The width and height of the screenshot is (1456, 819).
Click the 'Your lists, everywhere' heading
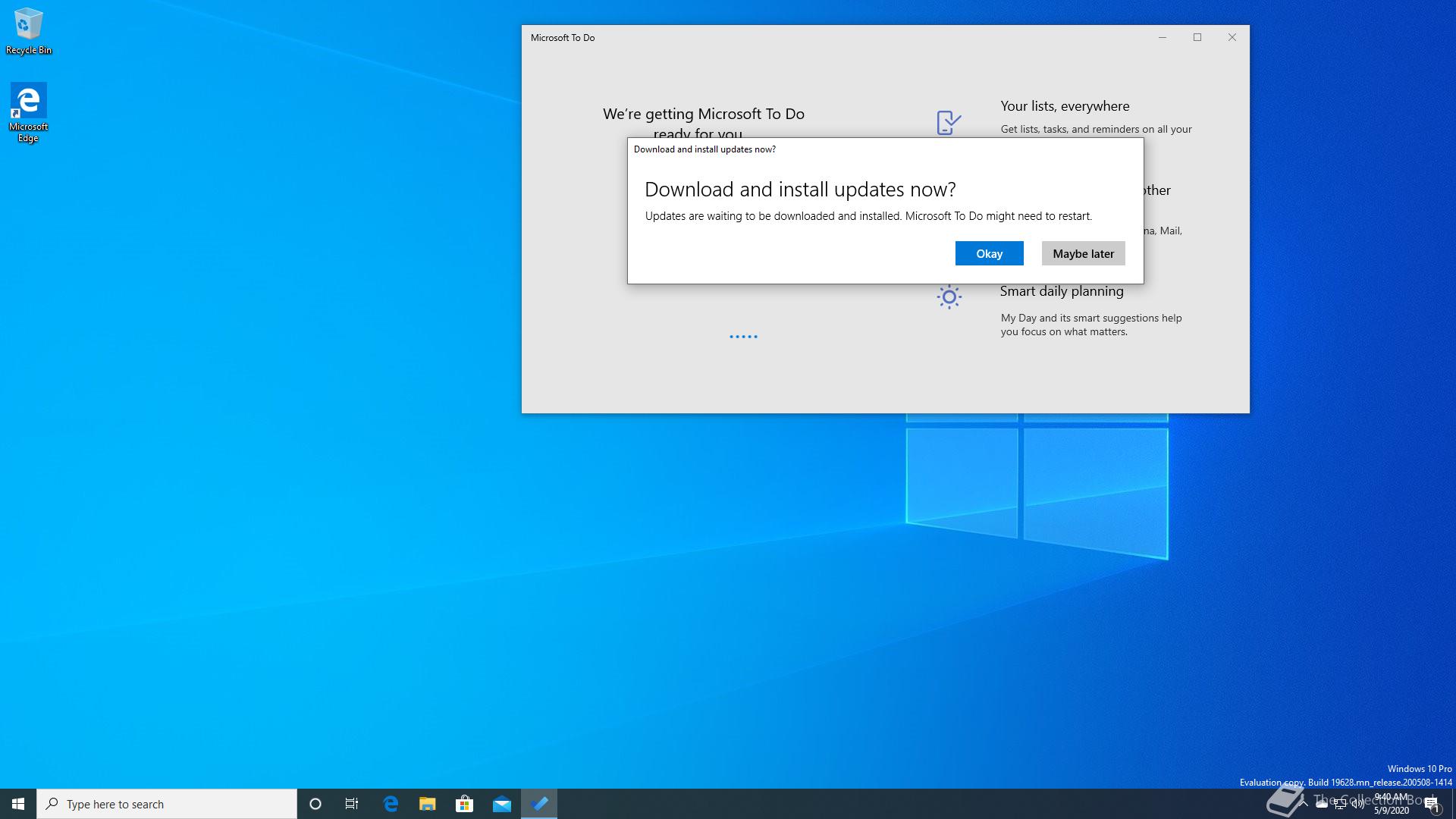(1065, 106)
